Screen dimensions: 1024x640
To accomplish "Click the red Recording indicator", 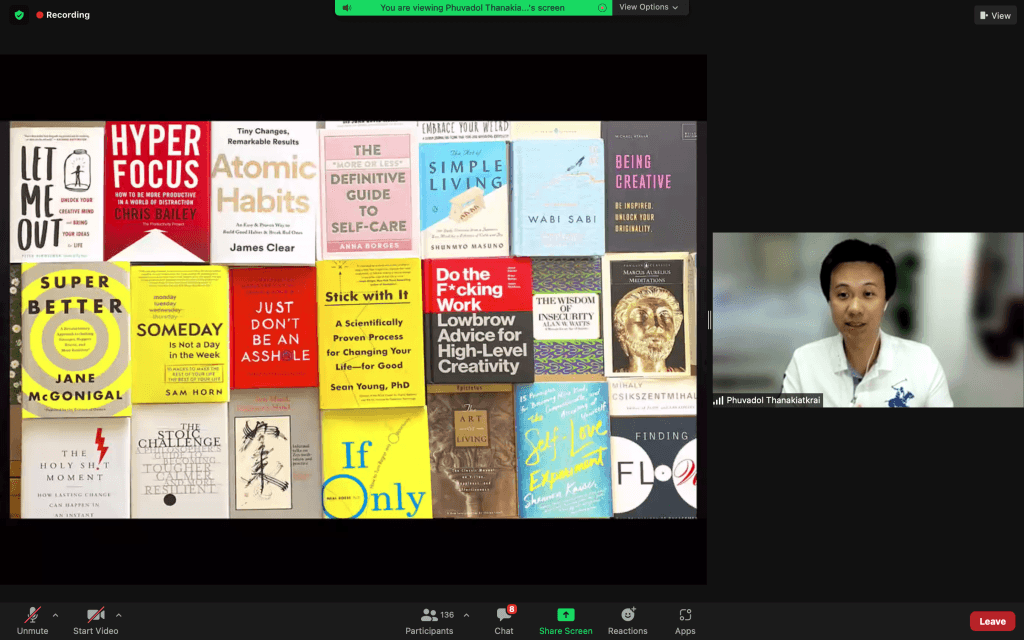I will coord(63,15).
